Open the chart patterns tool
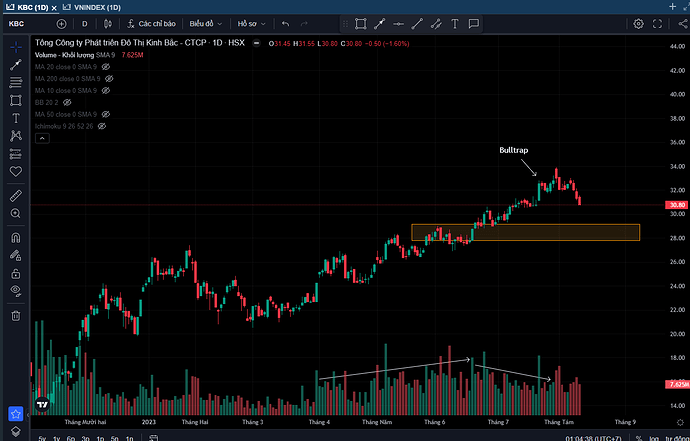 click(x=16, y=136)
